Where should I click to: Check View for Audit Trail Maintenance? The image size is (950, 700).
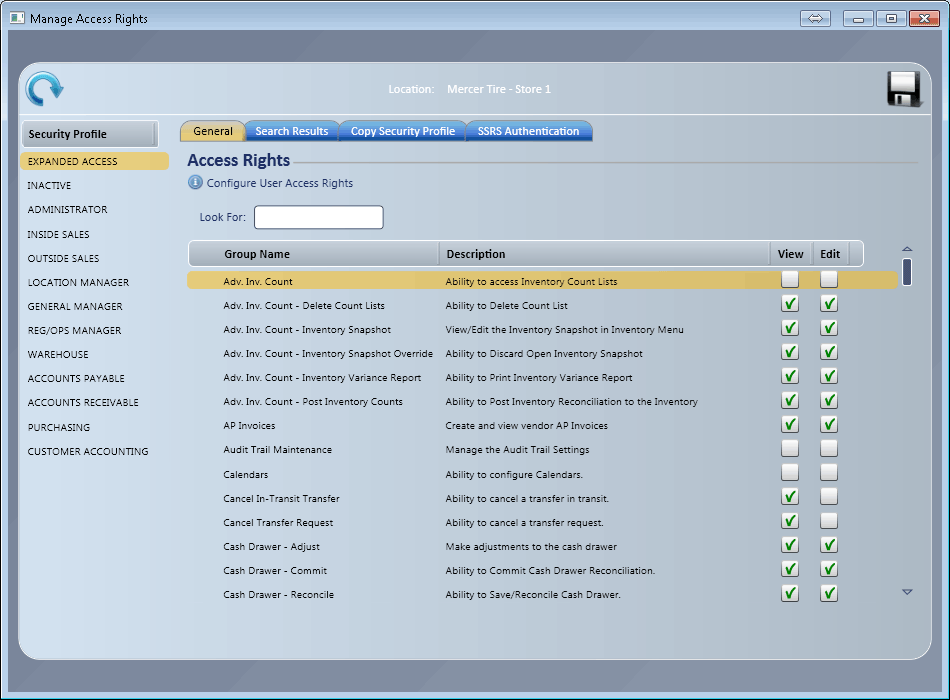(790, 448)
